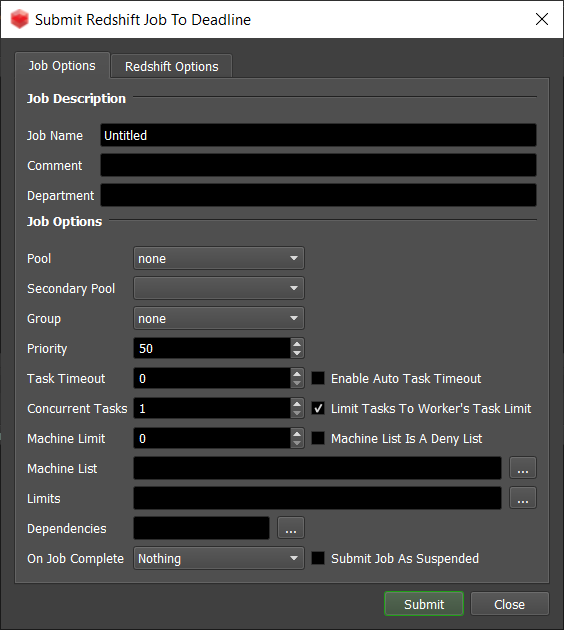Viewport: 564px width, 630px height.
Task: Open the Machine List browse button
Action: coord(523,468)
